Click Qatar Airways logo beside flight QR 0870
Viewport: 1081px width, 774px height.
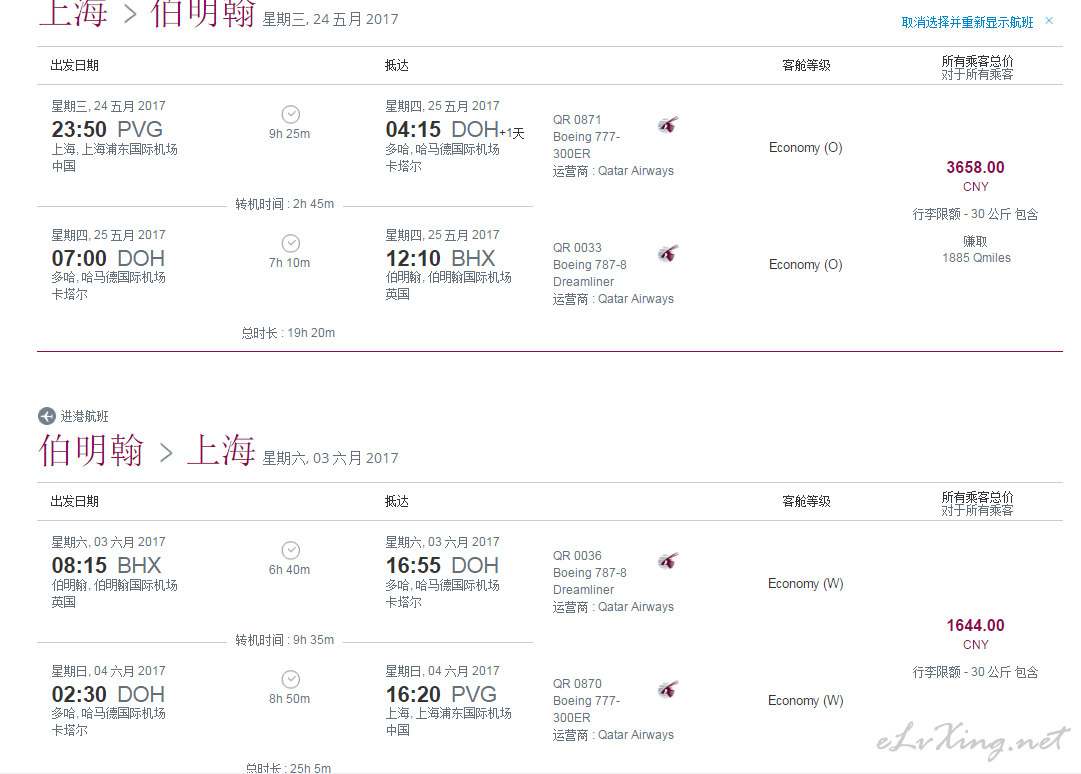(668, 689)
